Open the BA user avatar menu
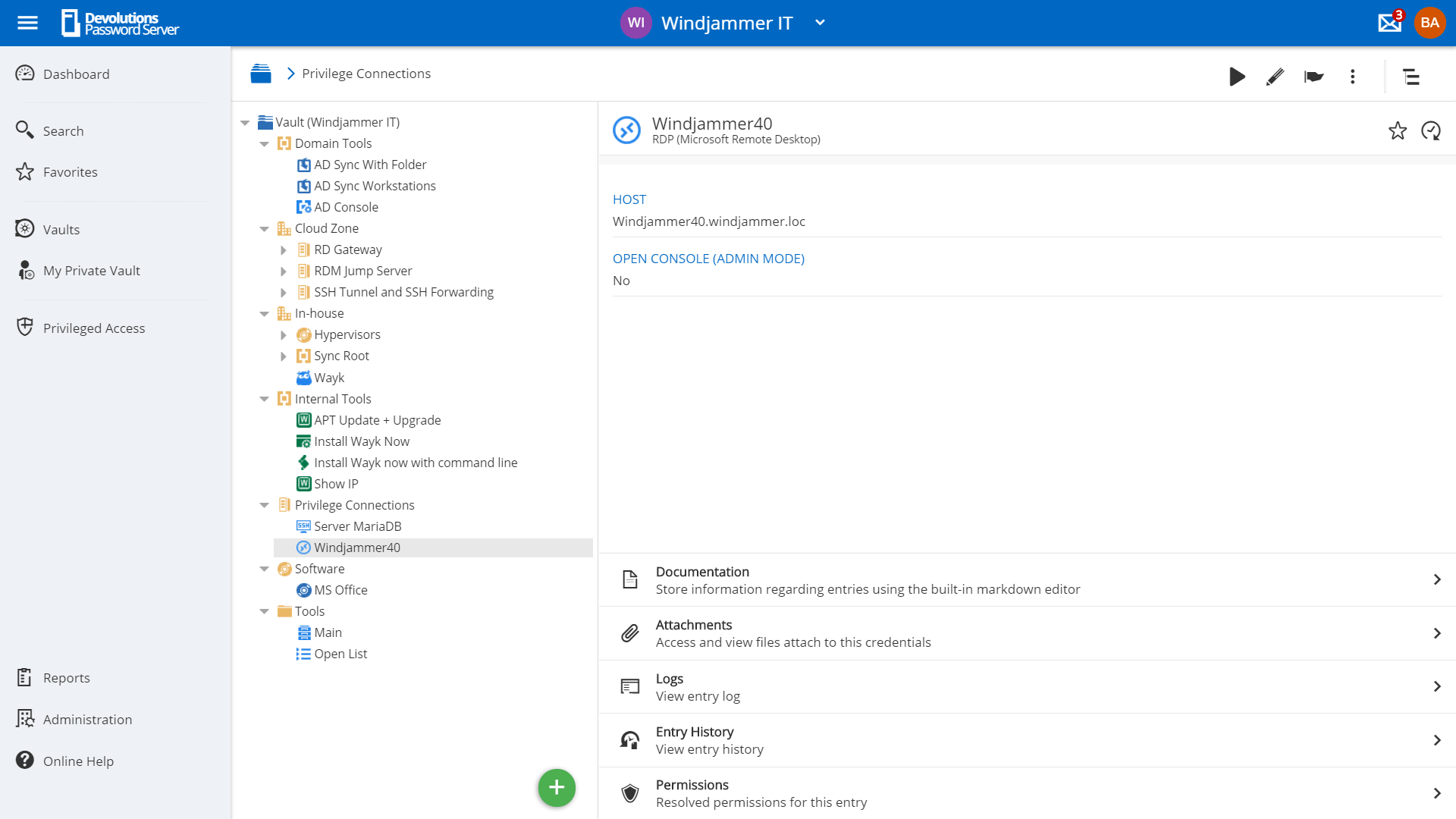 coord(1429,23)
